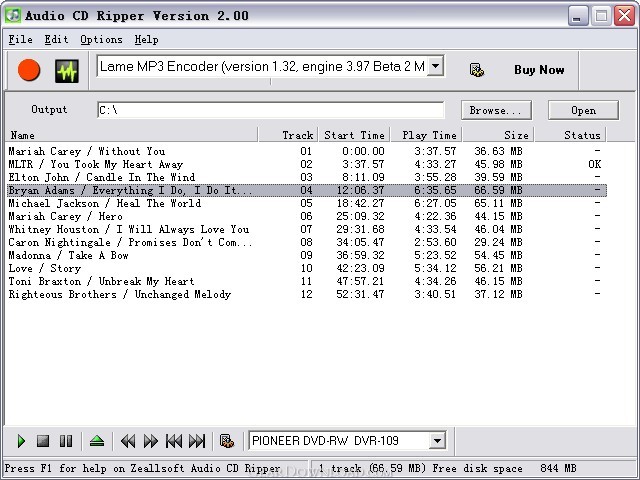The image size is (640, 480).
Task: Select Caron Nightingale / Promises track
Action: [306, 242]
